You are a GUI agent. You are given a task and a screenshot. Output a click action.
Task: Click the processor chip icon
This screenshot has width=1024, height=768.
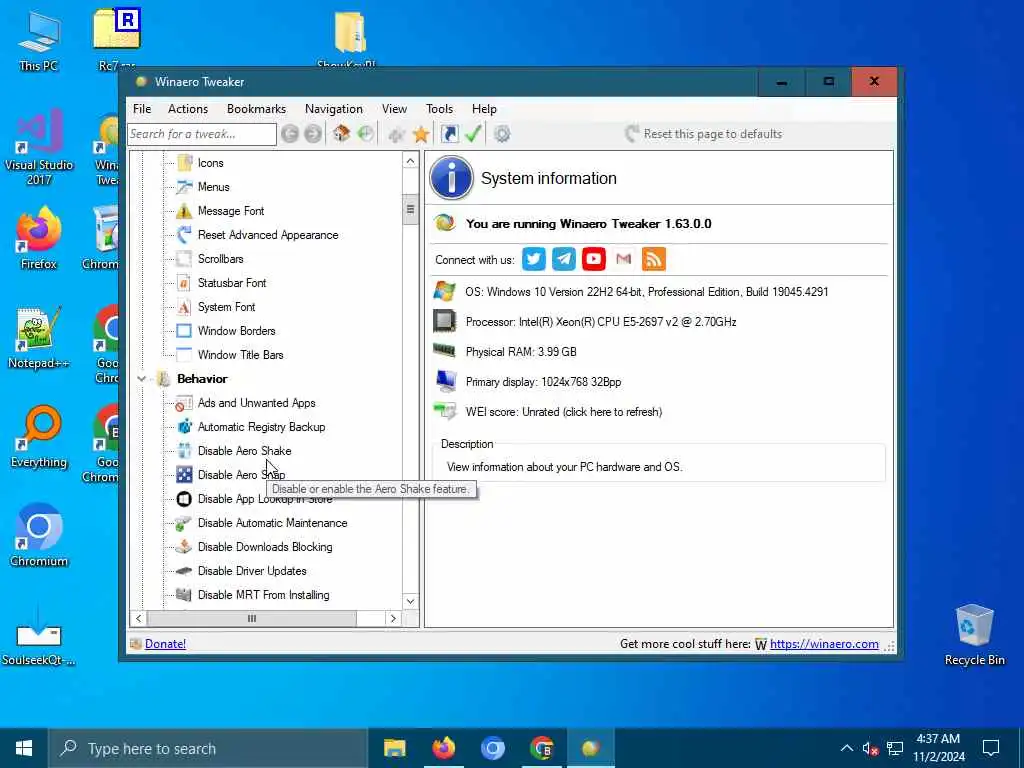click(x=445, y=321)
